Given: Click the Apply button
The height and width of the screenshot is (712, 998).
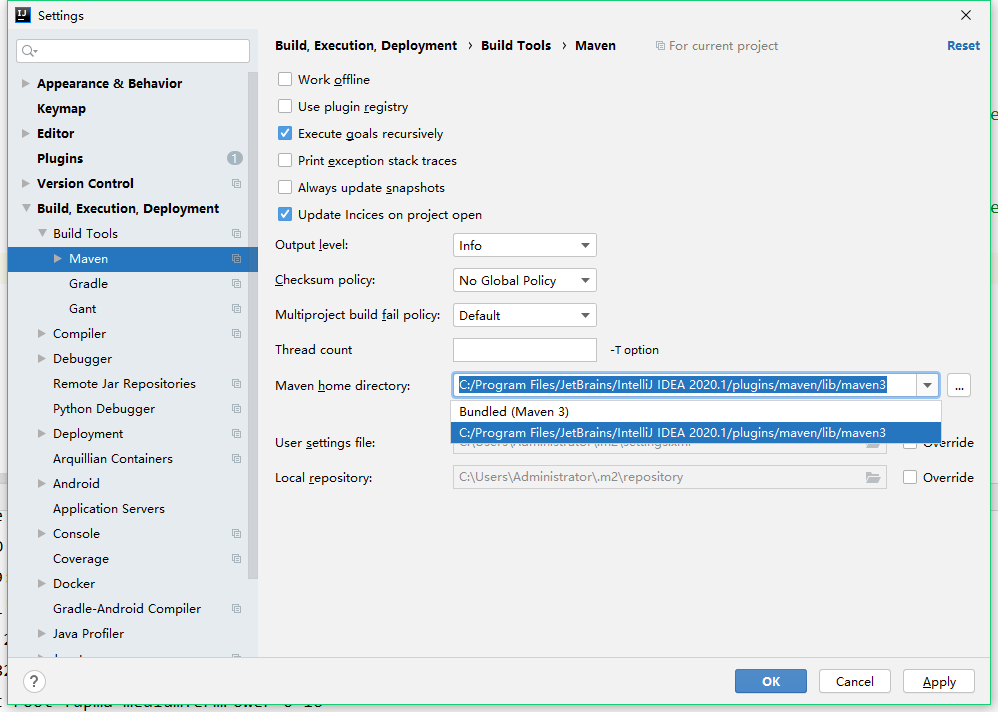Looking at the screenshot, I should (x=939, y=681).
